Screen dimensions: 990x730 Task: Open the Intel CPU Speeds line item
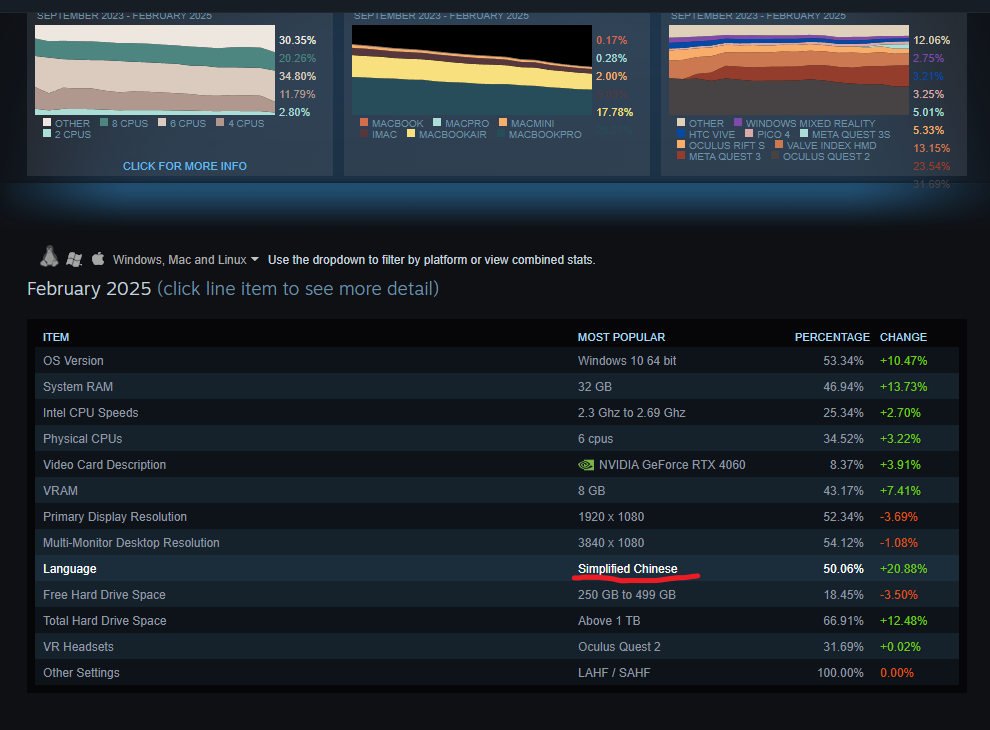(x=496, y=412)
